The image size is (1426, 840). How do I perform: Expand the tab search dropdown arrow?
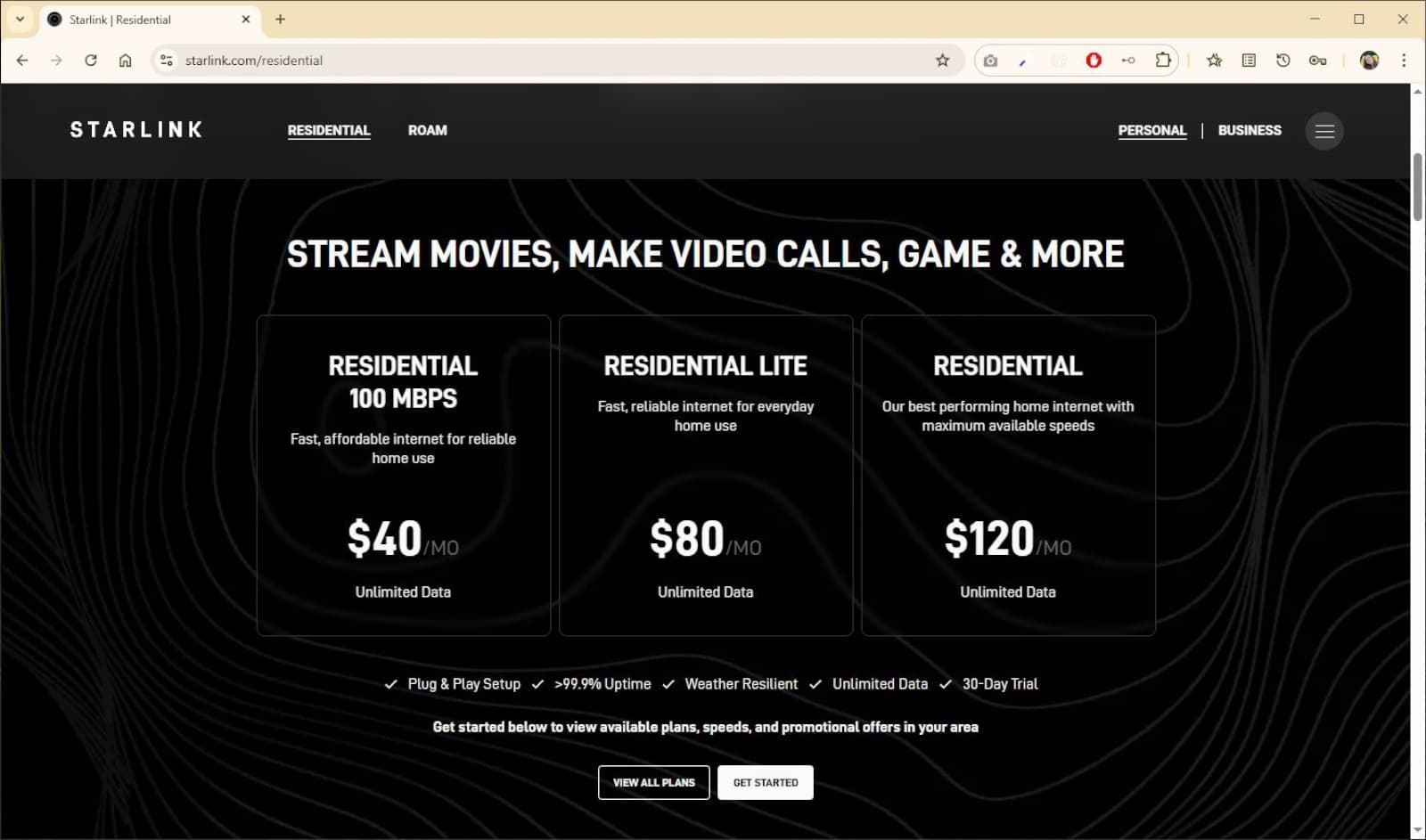[20, 19]
